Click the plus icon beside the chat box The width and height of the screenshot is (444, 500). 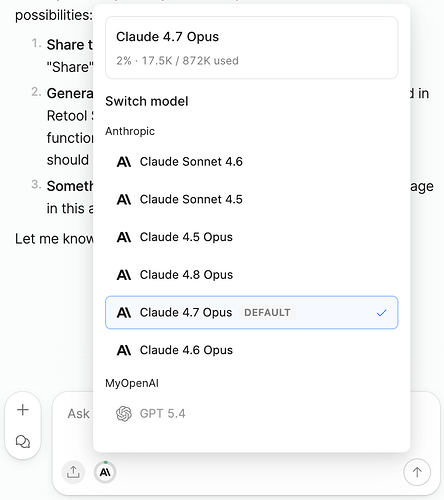(23, 410)
